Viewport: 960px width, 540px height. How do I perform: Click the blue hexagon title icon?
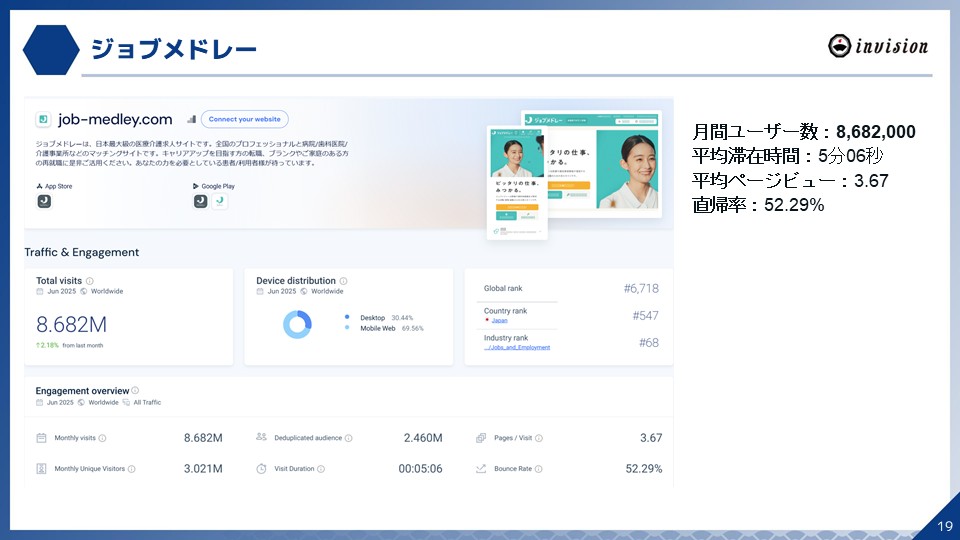[x=51, y=50]
